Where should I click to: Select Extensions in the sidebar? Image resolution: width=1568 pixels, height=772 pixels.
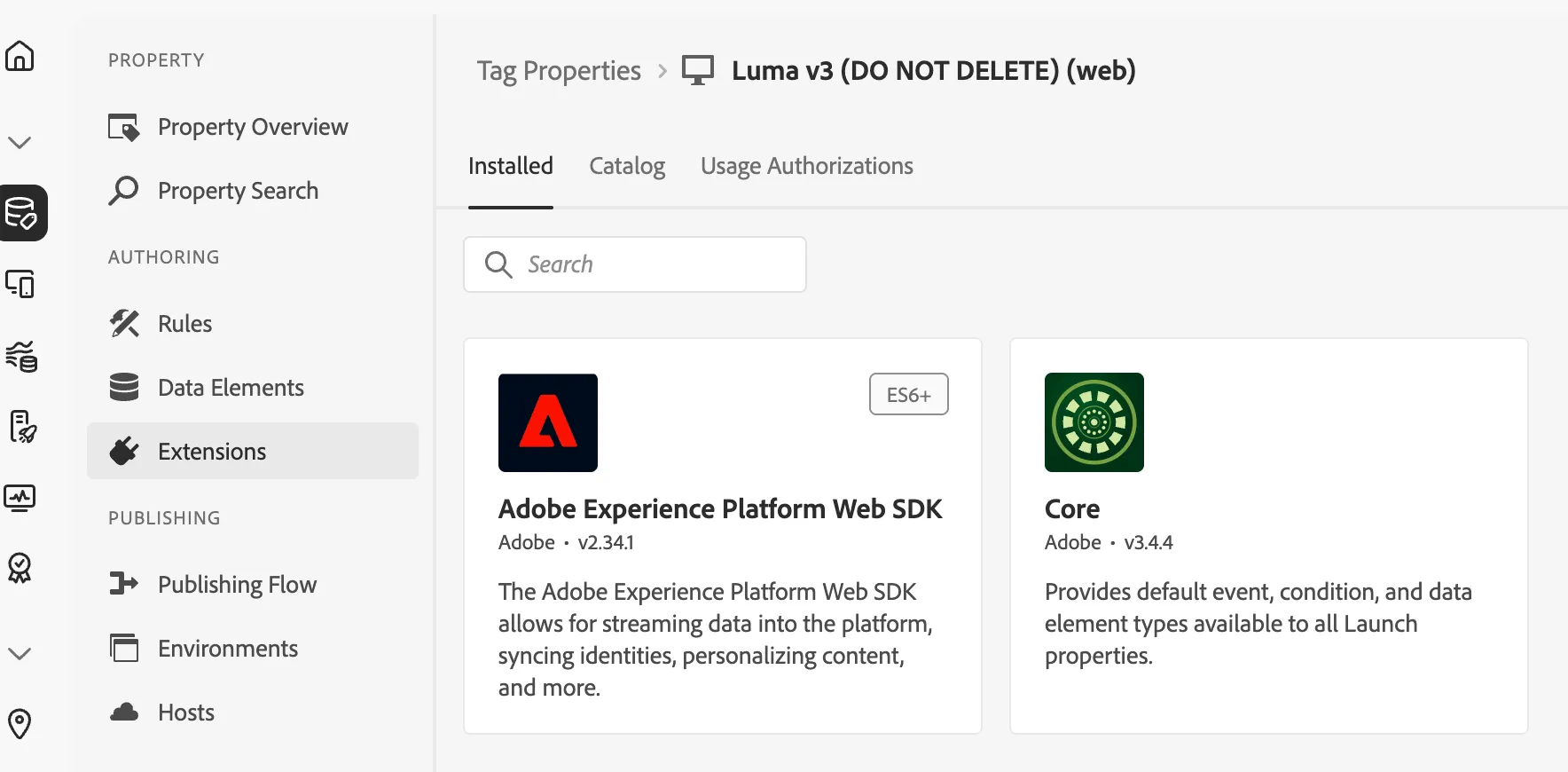point(253,451)
